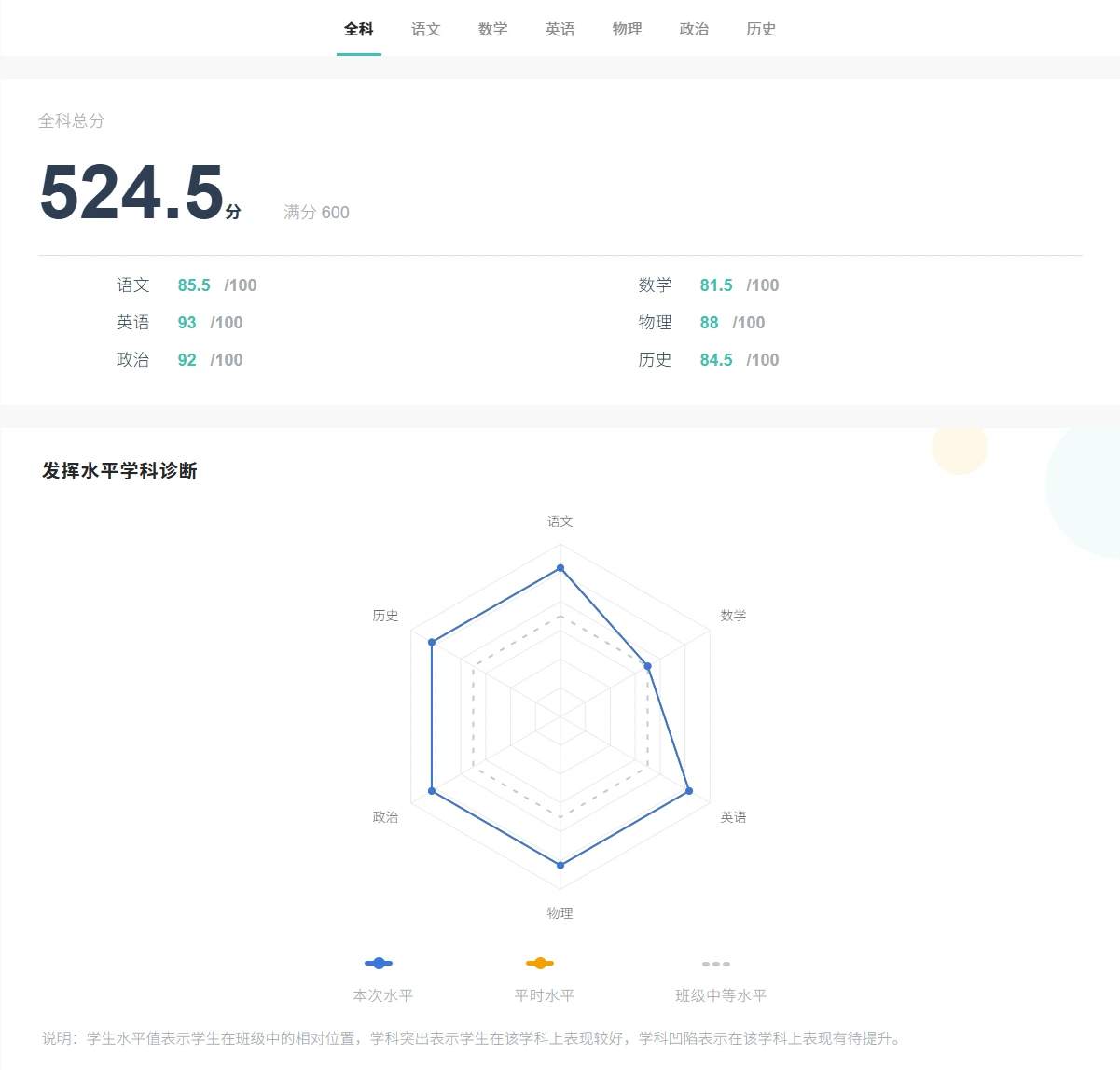The height and width of the screenshot is (1070, 1120).
Task: Open the 语文 subject tab
Action: point(426,29)
